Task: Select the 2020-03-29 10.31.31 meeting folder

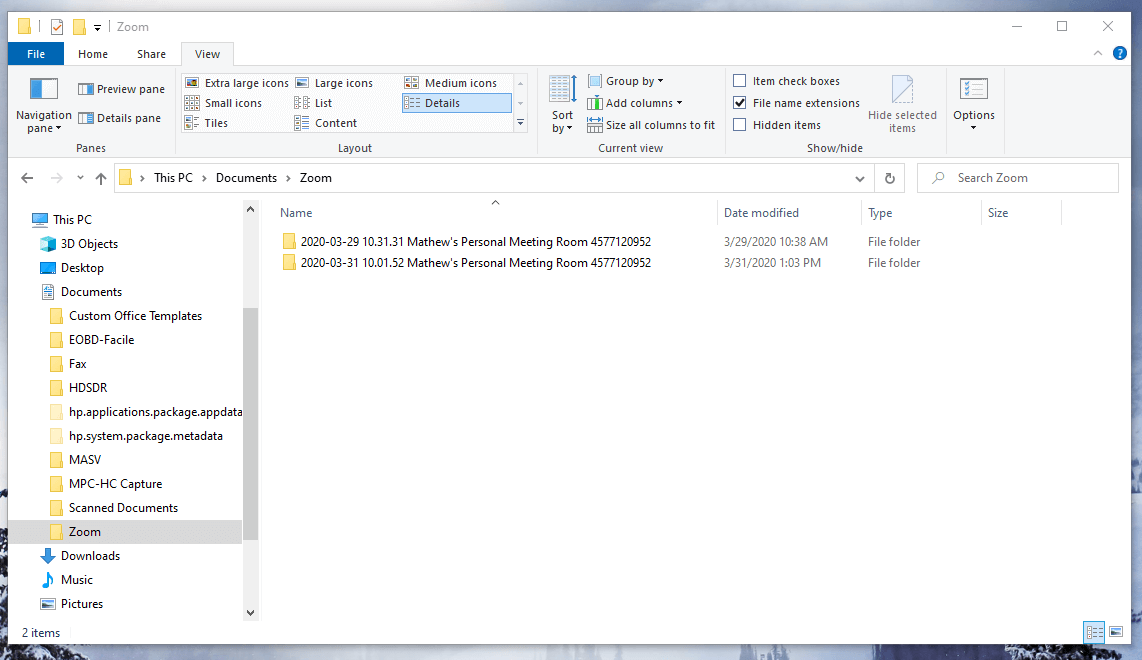Action: (466, 242)
